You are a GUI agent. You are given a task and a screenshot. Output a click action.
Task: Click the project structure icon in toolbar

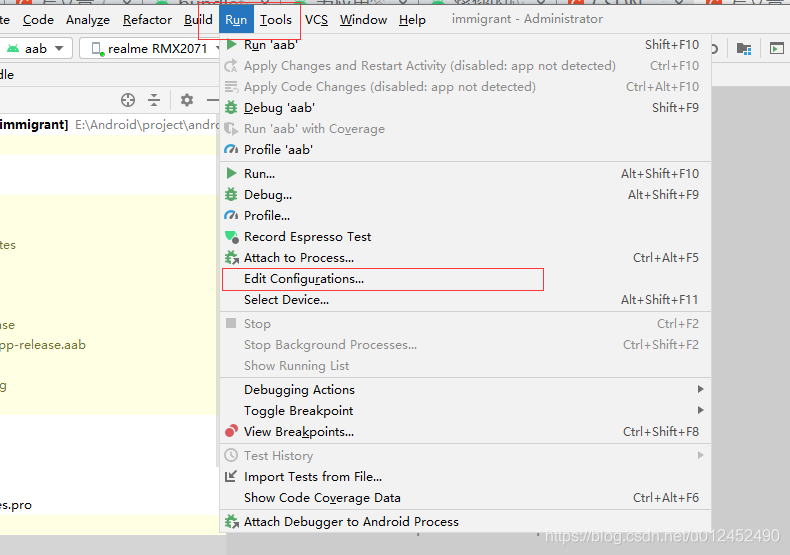tap(744, 48)
